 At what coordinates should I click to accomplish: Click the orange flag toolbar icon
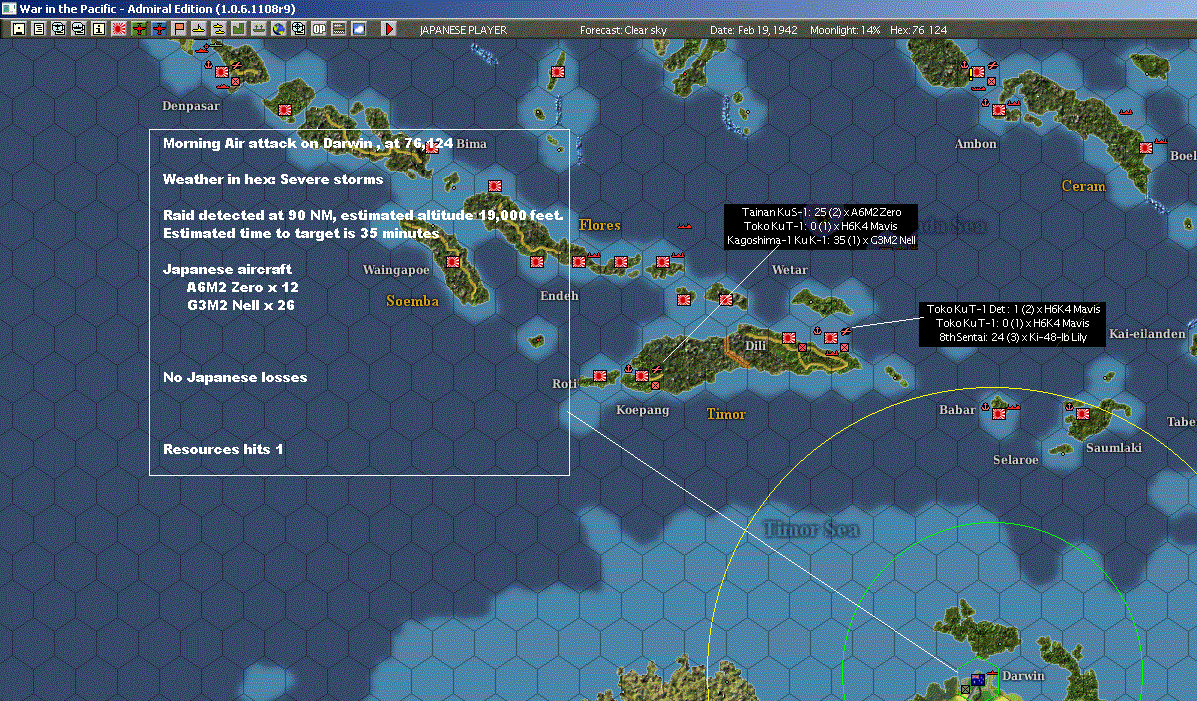(179, 29)
